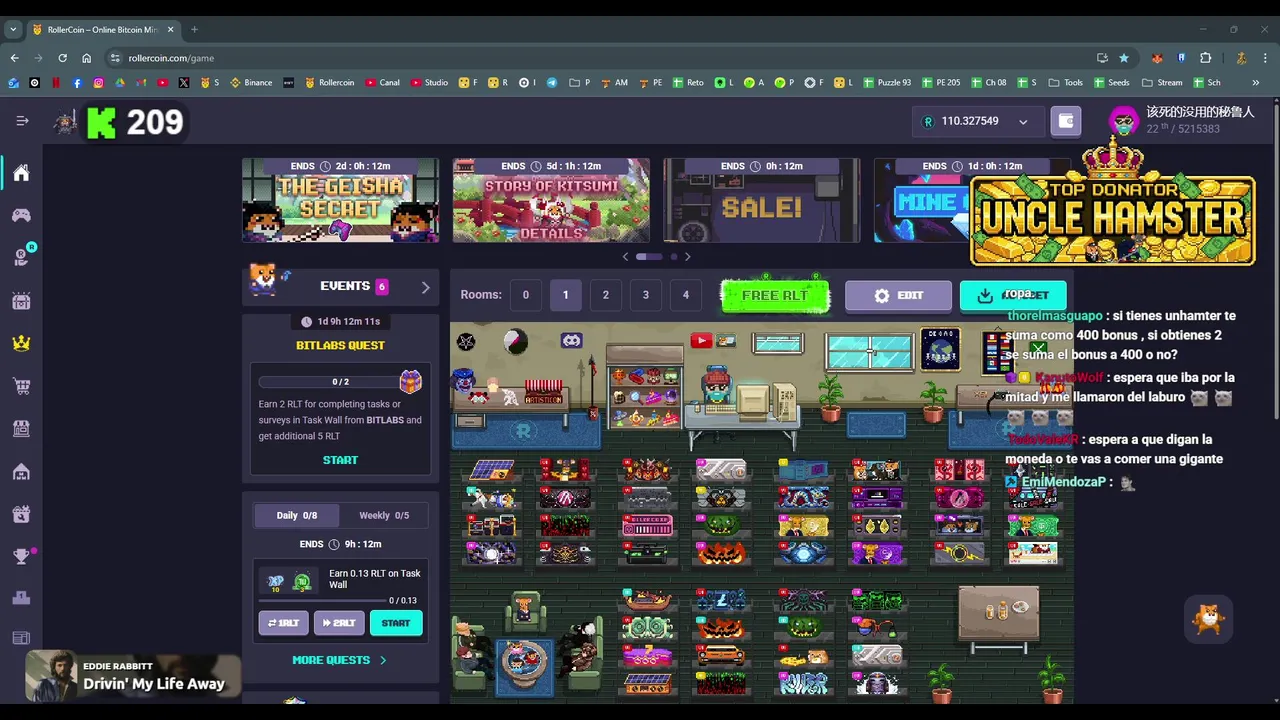Select the Daily 0/8 quests tab
This screenshot has height=720, width=1280.
coord(297,515)
